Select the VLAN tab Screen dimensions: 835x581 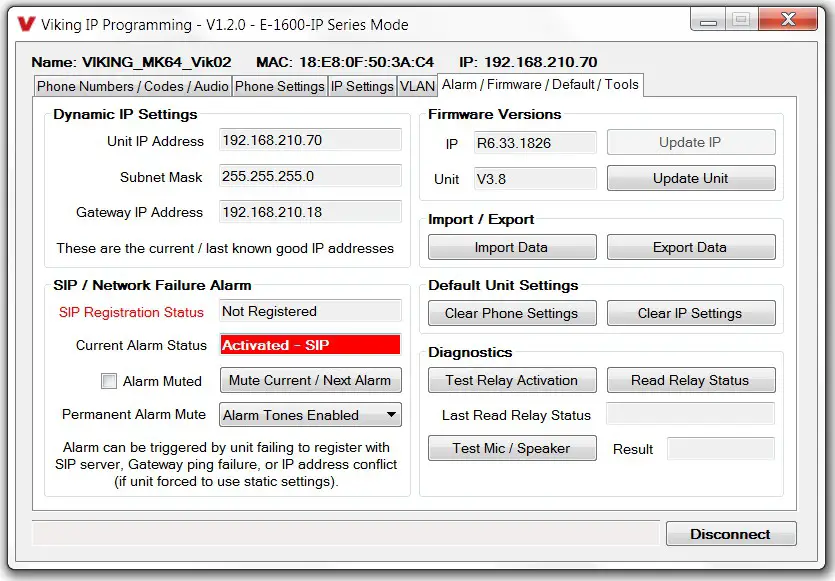pyautogui.click(x=417, y=86)
